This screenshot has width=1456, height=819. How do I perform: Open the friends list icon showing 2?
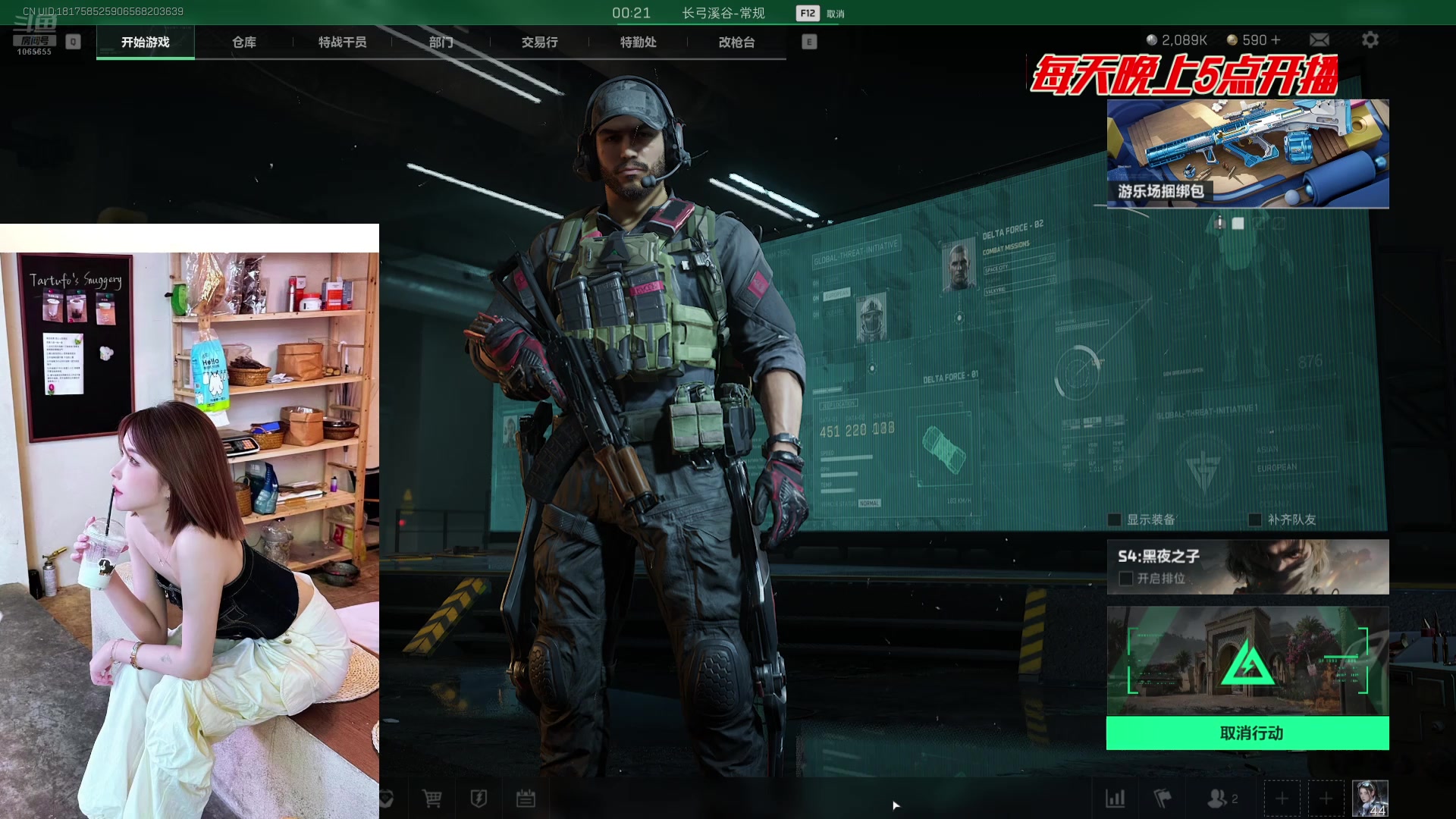click(x=1222, y=798)
